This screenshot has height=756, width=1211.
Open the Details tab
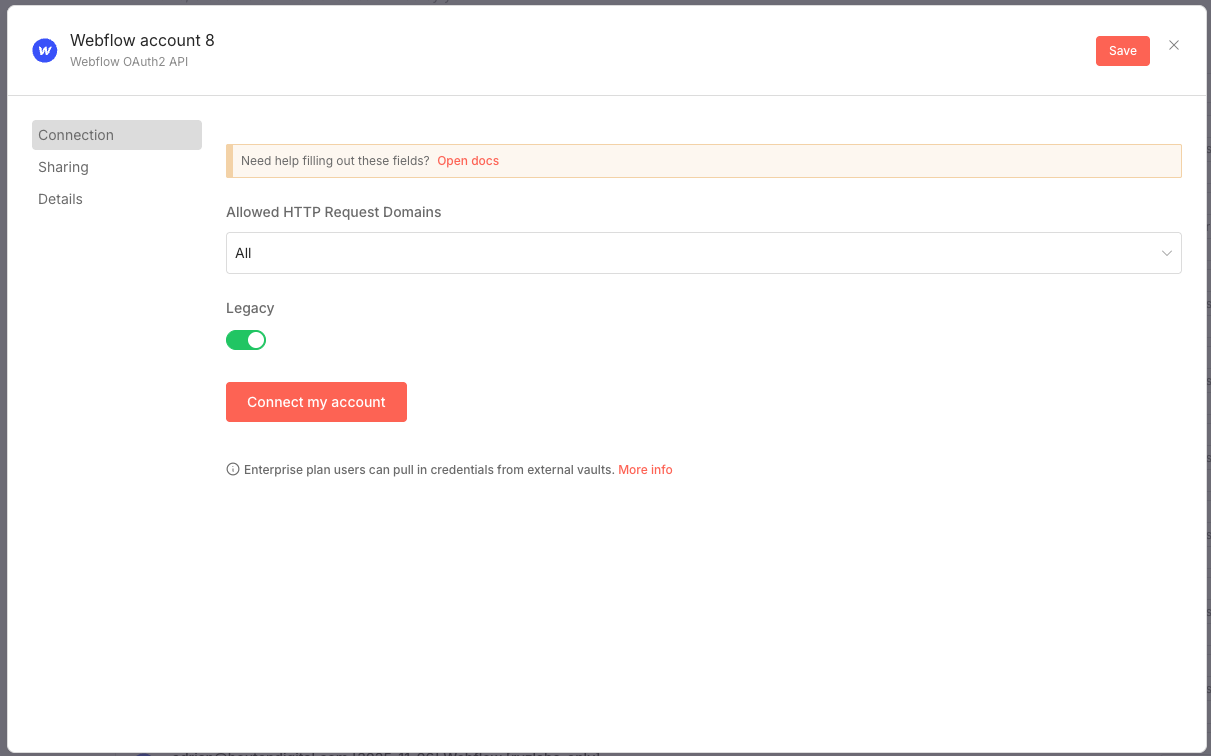[117, 199]
